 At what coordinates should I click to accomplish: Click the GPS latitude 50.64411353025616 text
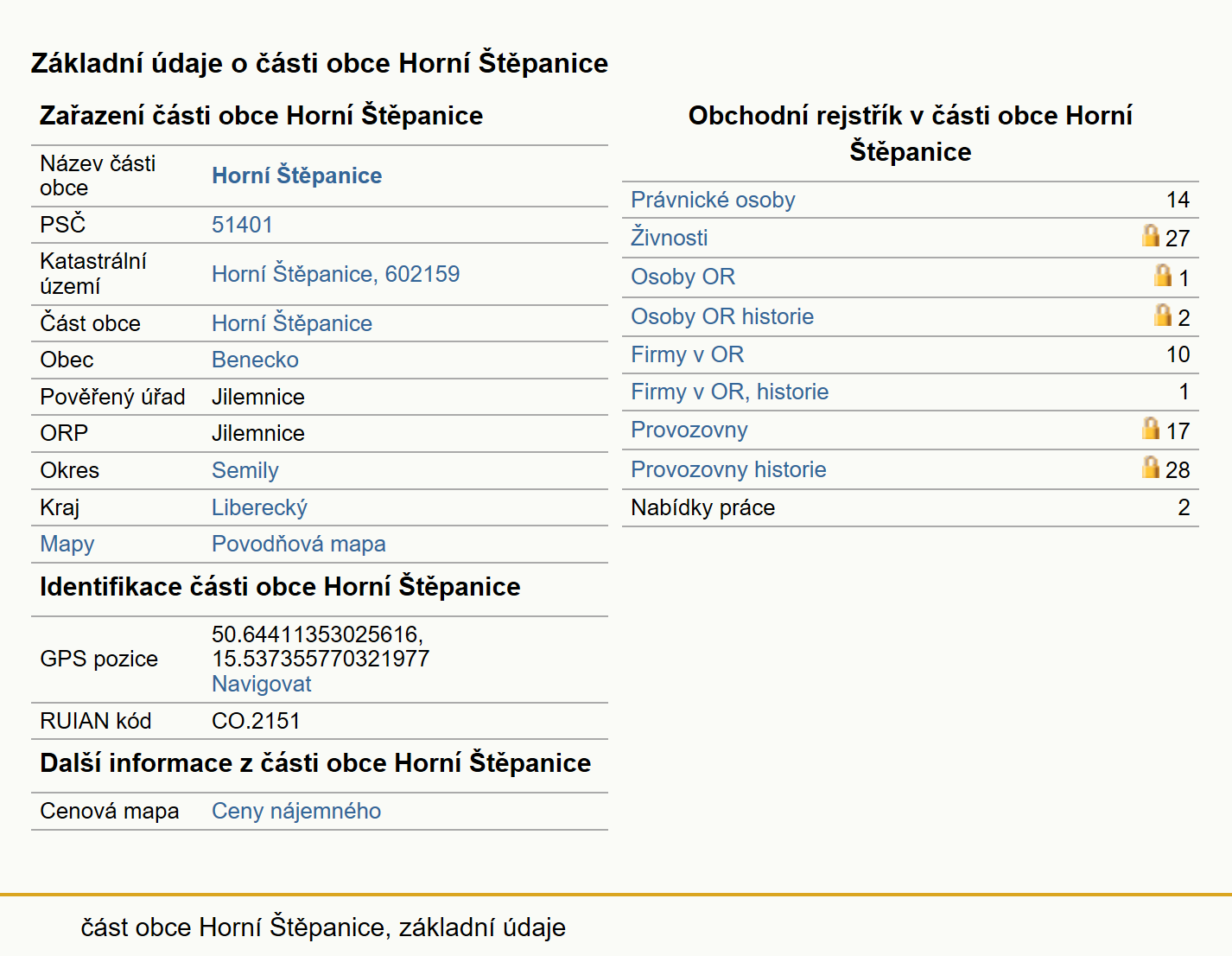317,634
